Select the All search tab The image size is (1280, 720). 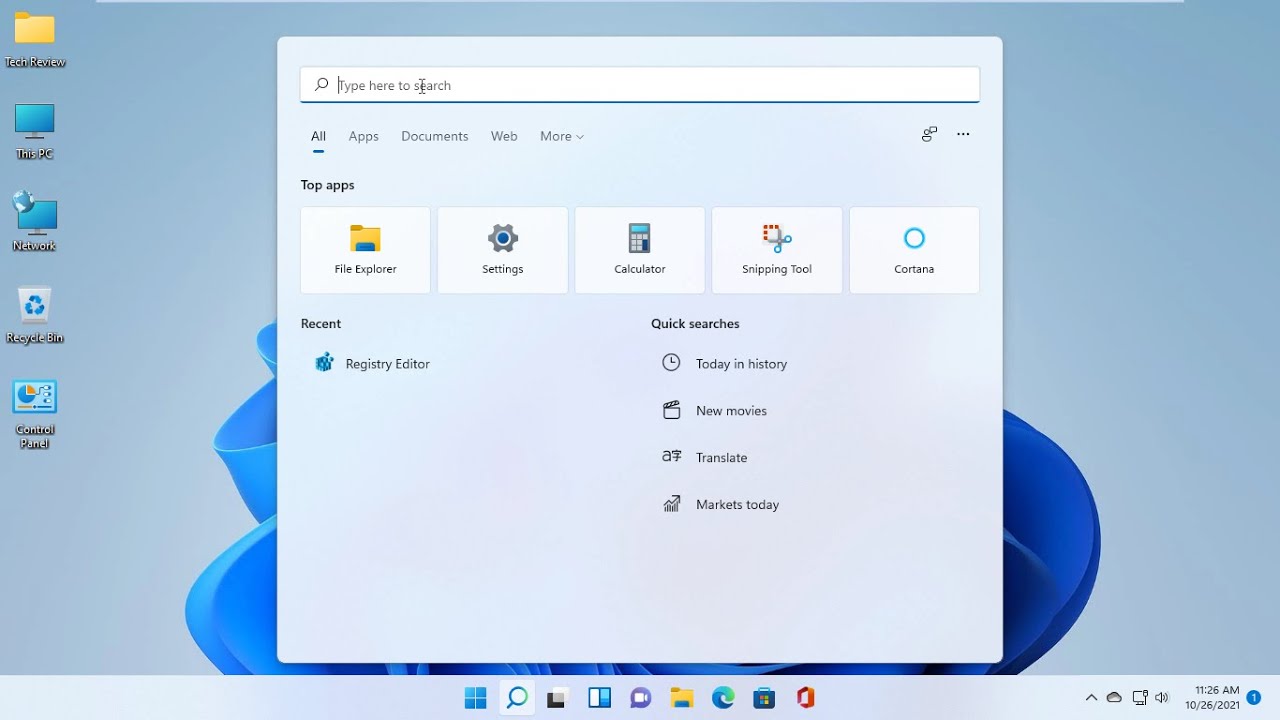tap(318, 136)
